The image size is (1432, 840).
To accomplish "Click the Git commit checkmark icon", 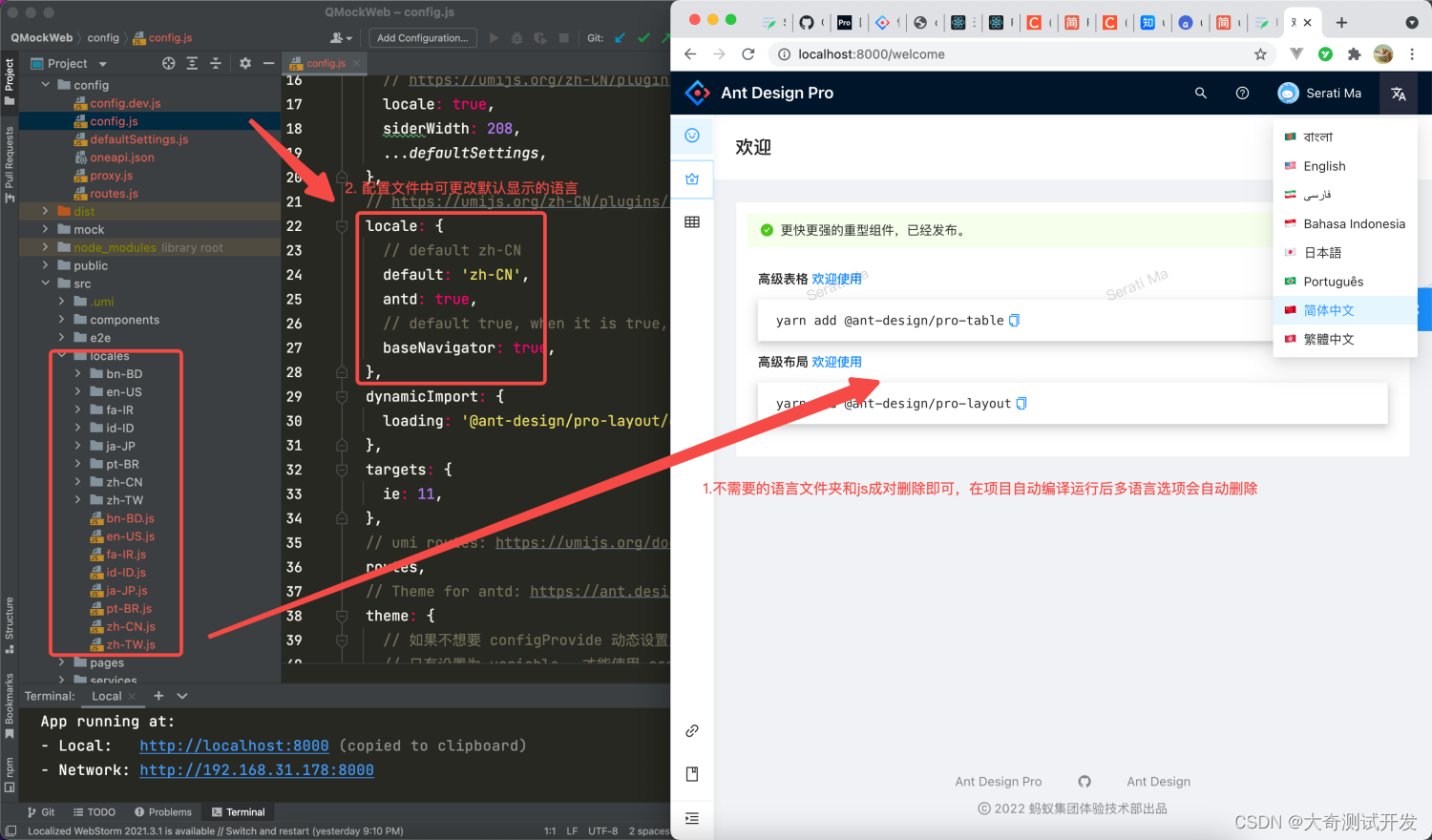I will (x=643, y=38).
